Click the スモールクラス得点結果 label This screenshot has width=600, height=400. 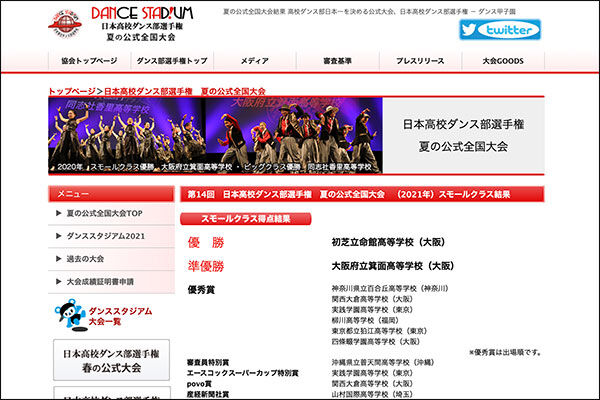click(246, 219)
